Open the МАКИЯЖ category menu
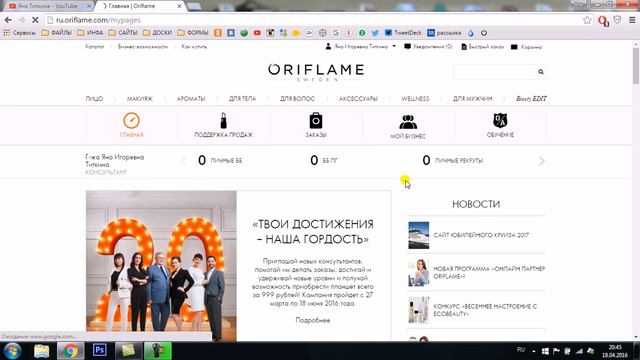This screenshot has width=640, height=360. tap(140, 99)
